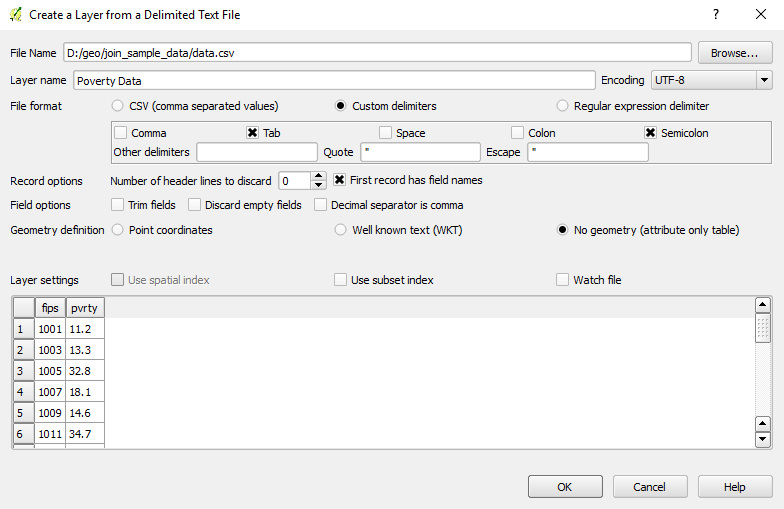The image size is (784, 509).
Task: Click the Browse... button
Action: coord(734,53)
